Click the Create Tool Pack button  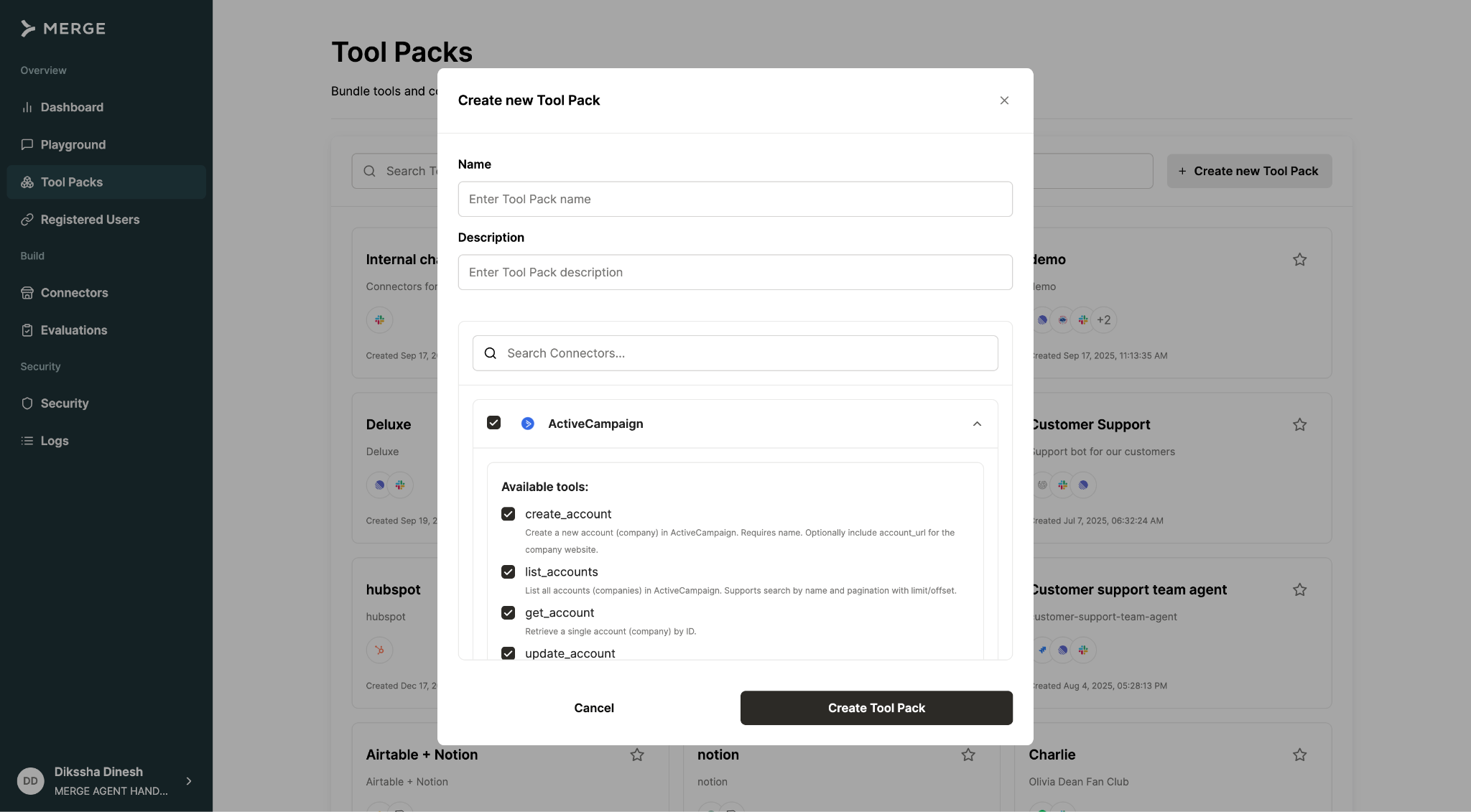(876, 708)
